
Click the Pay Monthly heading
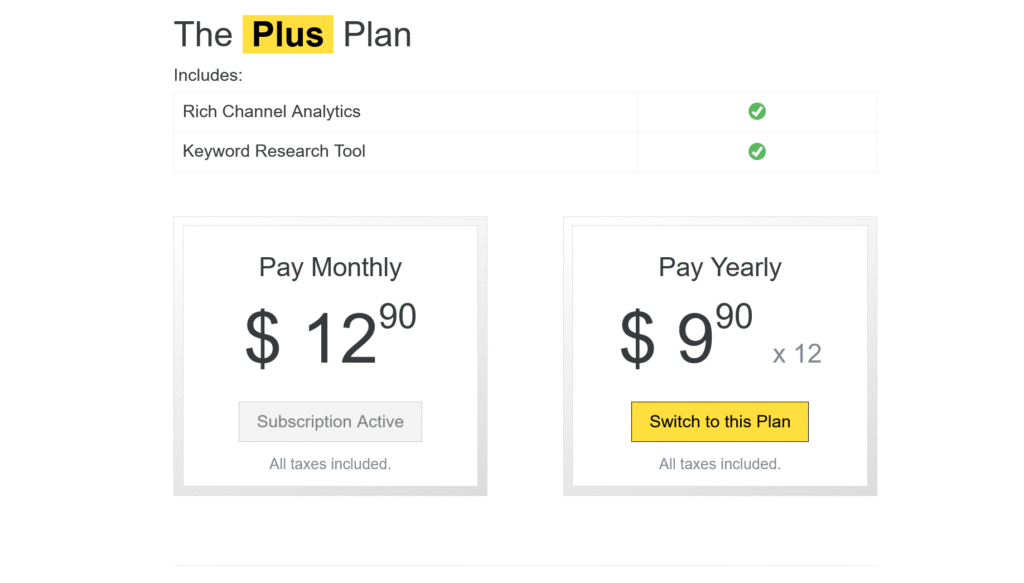point(330,268)
